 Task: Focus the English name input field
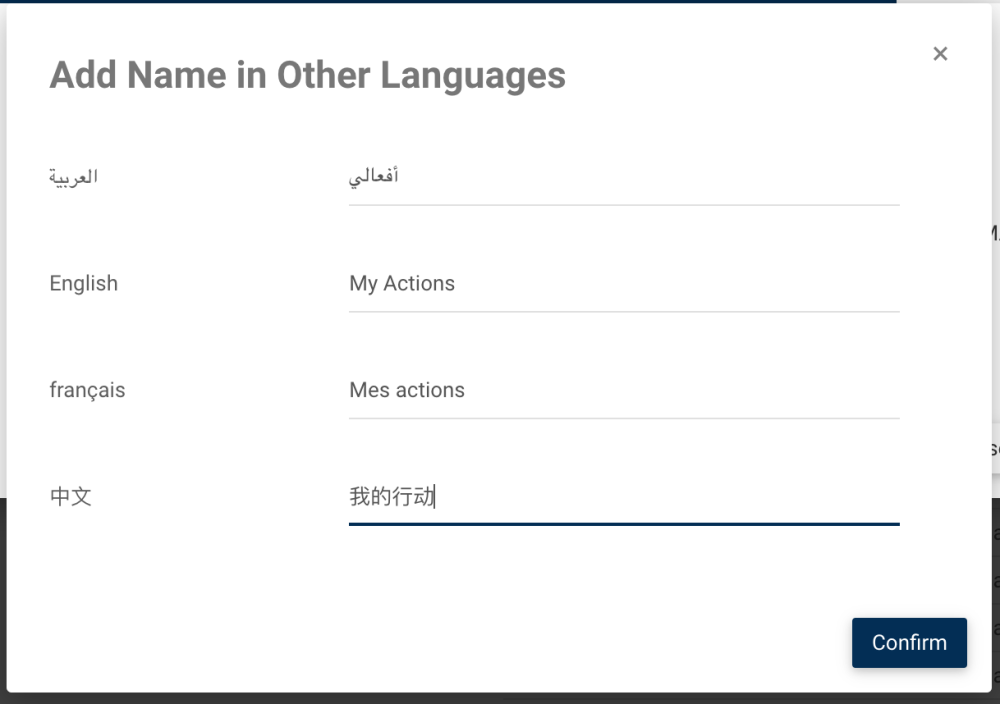click(624, 284)
